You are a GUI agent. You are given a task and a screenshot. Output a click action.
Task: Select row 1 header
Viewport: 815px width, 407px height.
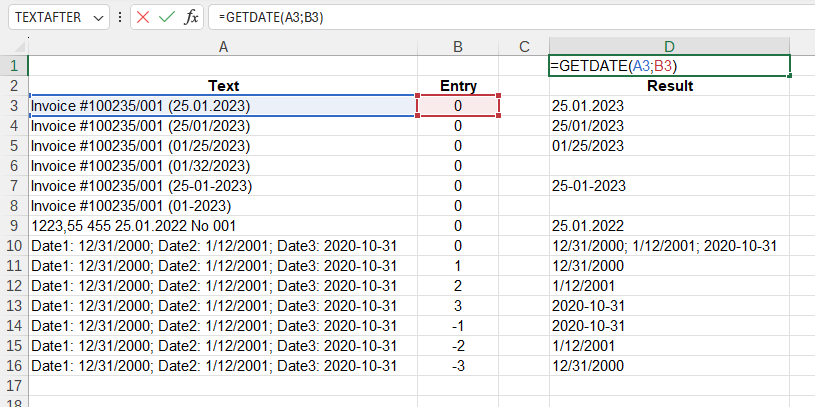point(14,65)
